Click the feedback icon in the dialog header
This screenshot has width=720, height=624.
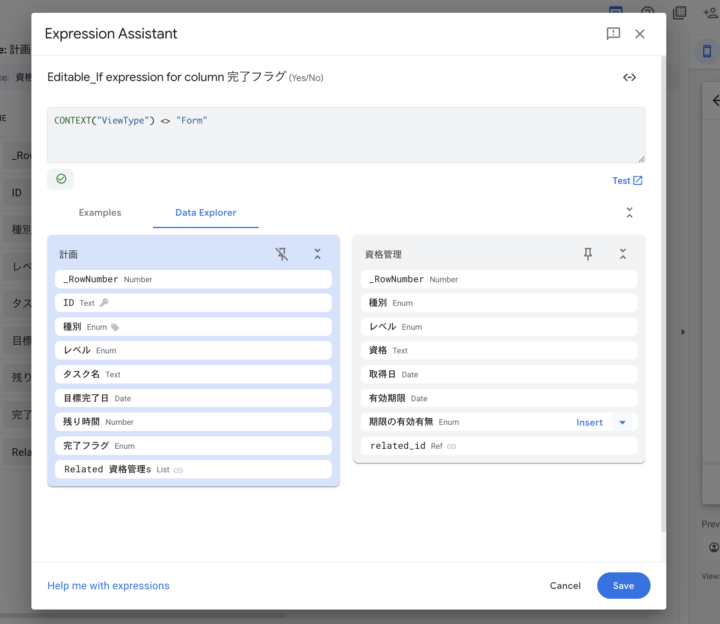point(613,34)
